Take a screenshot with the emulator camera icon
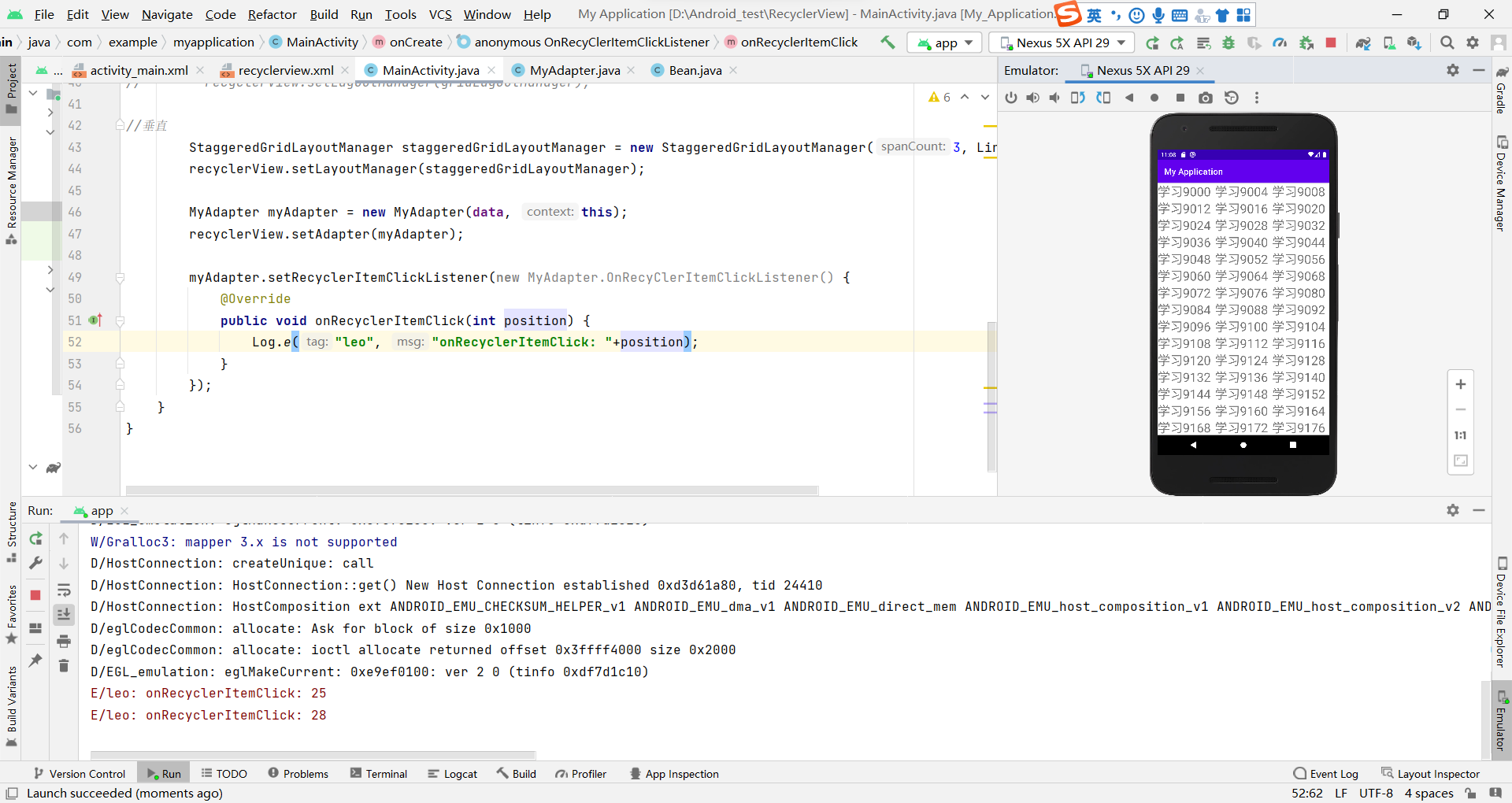Image resolution: width=1512 pixels, height=803 pixels. [x=1206, y=98]
